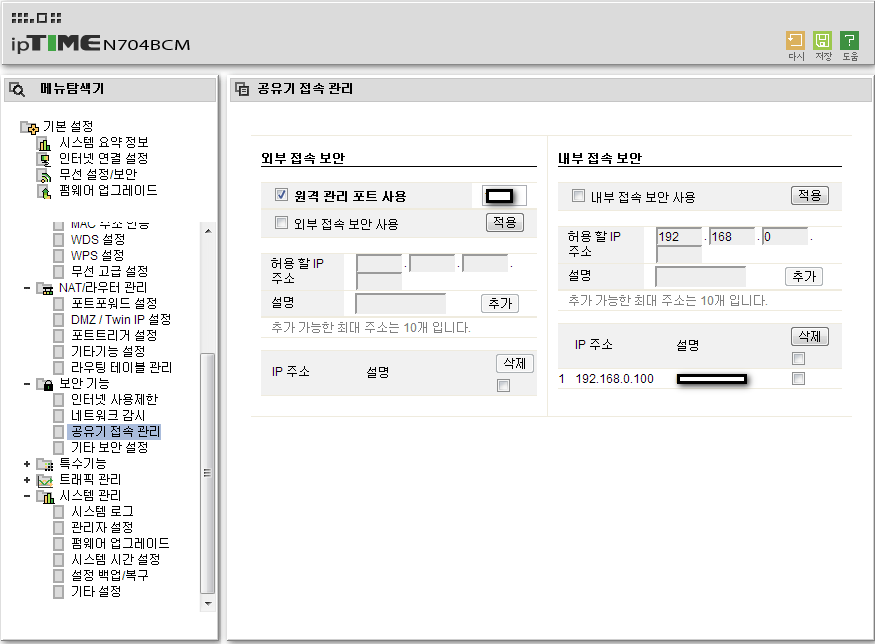Viewport: 875px width, 644px height.
Task: Expand the 트래픽 관리 tree node
Action: pos(27,480)
